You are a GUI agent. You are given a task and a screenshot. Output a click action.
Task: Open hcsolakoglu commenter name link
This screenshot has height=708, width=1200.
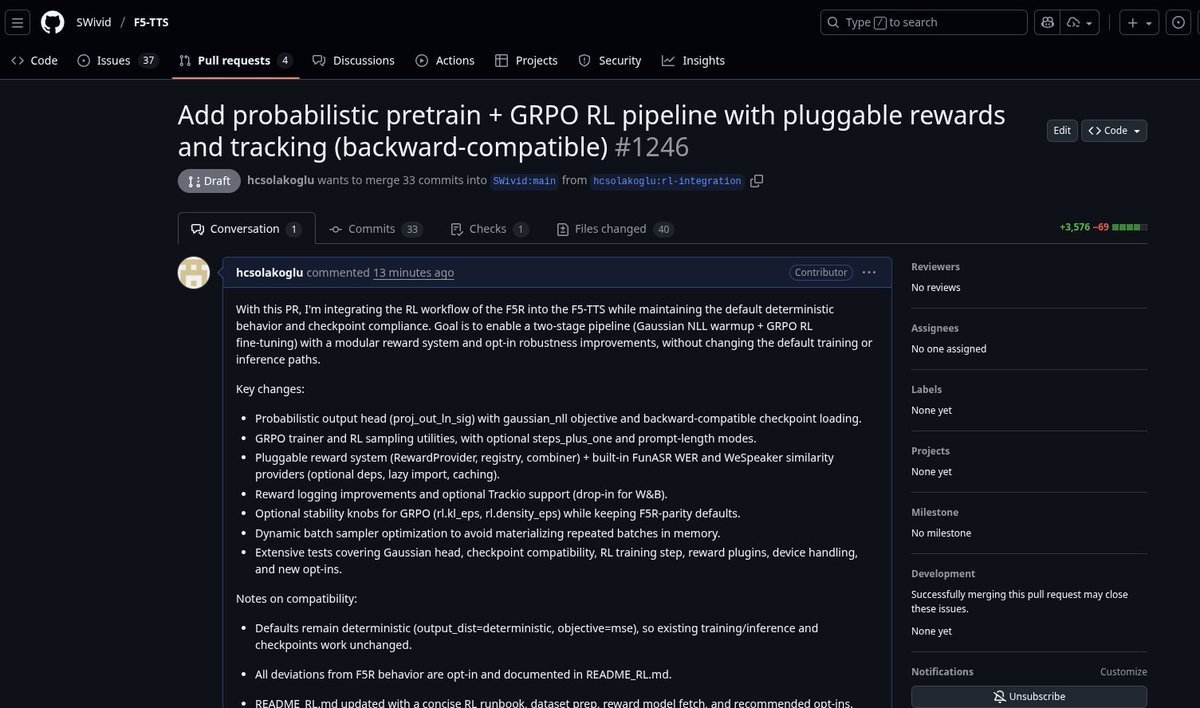[269, 272]
